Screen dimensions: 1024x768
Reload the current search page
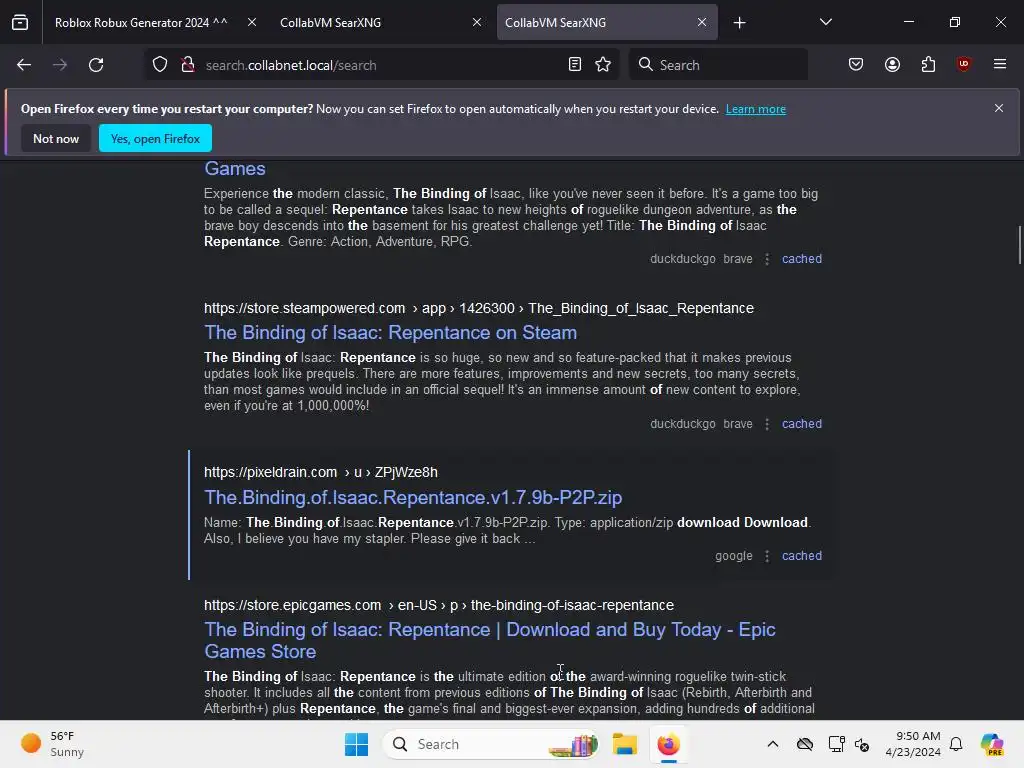pos(96,65)
